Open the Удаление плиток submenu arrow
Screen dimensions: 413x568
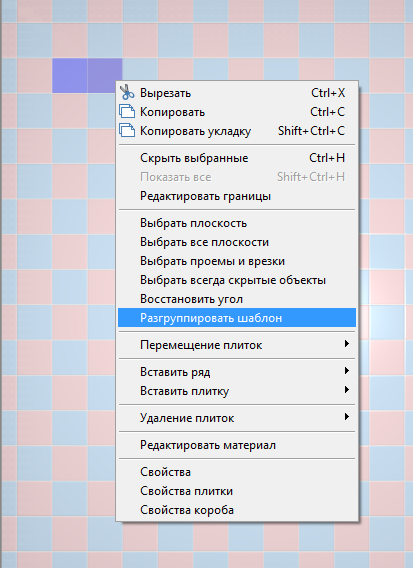tap(347, 417)
